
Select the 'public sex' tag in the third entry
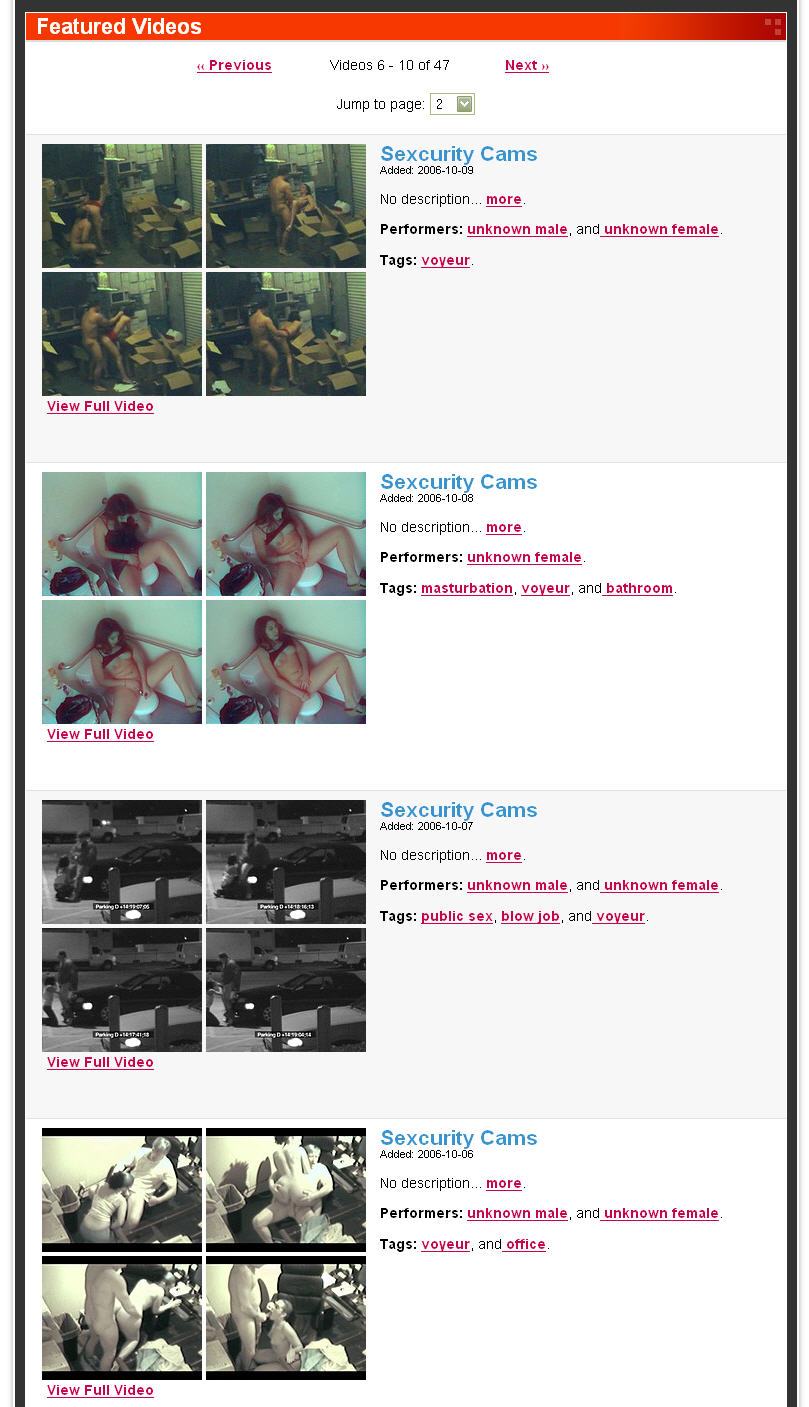click(x=457, y=916)
